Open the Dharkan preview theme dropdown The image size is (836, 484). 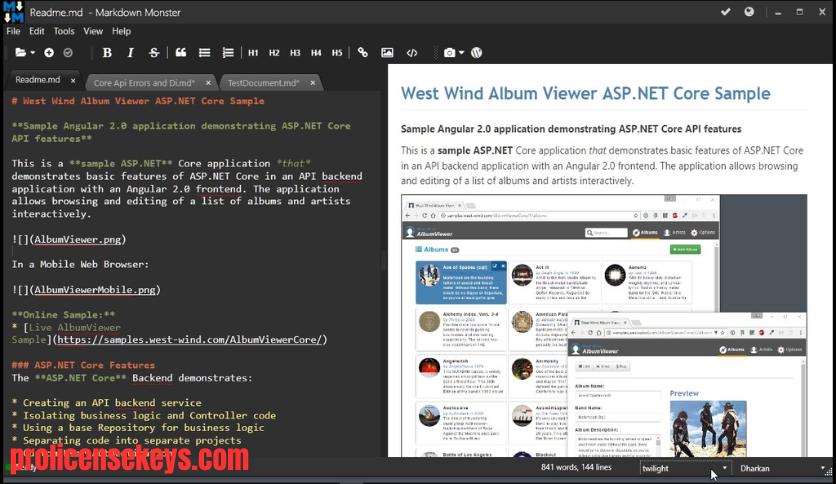[x=782, y=468]
